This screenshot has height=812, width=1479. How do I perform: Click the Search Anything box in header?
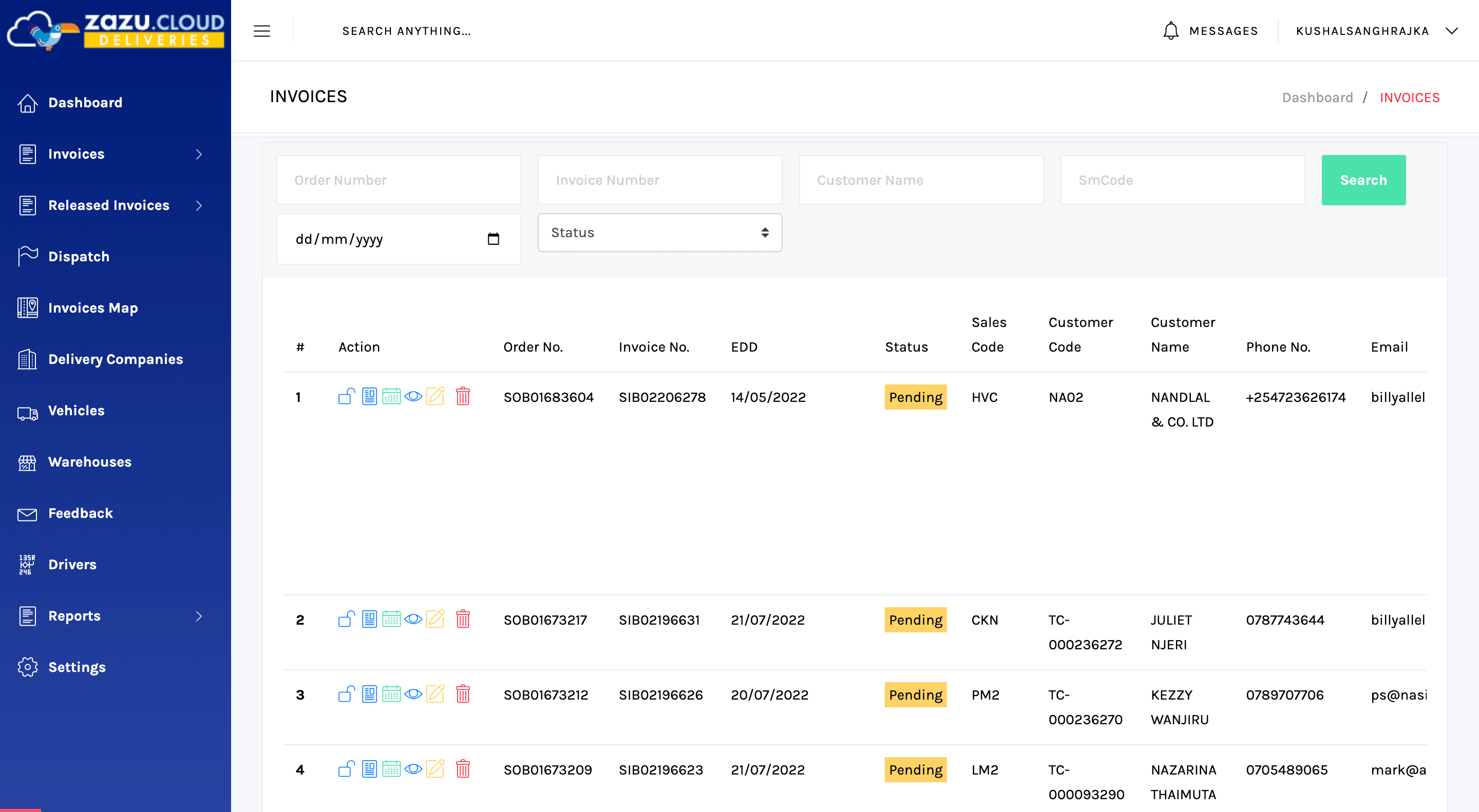[407, 31]
